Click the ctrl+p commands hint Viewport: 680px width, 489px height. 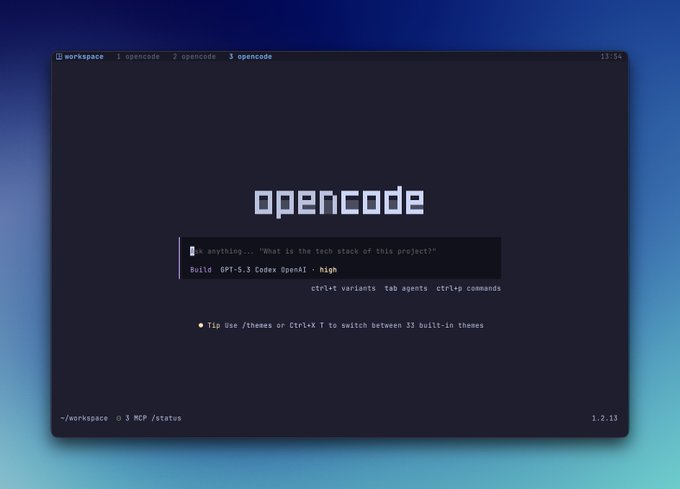click(x=468, y=288)
